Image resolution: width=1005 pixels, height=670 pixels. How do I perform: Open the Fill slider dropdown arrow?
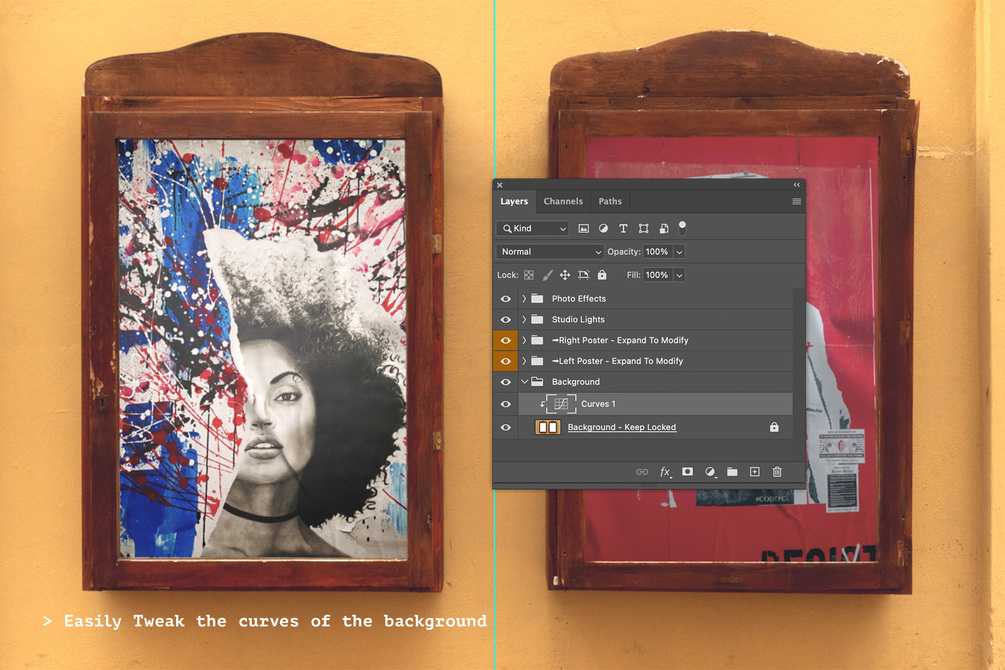pos(679,275)
